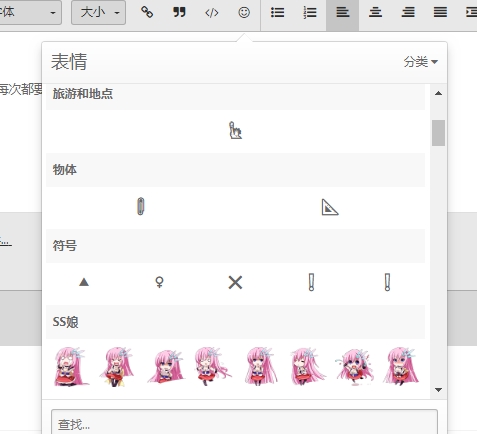Insert a quote block

pyautogui.click(x=179, y=13)
